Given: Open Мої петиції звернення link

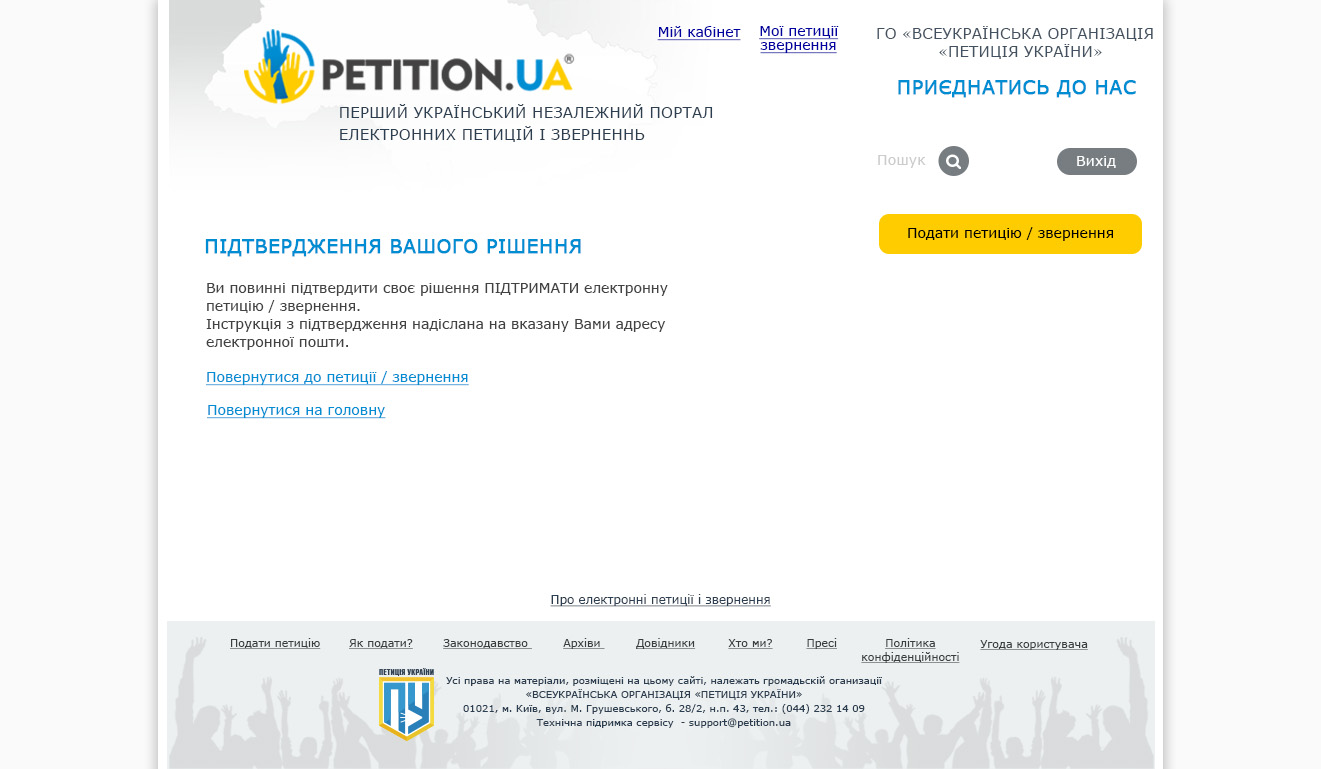Looking at the screenshot, I should pos(798,38).
